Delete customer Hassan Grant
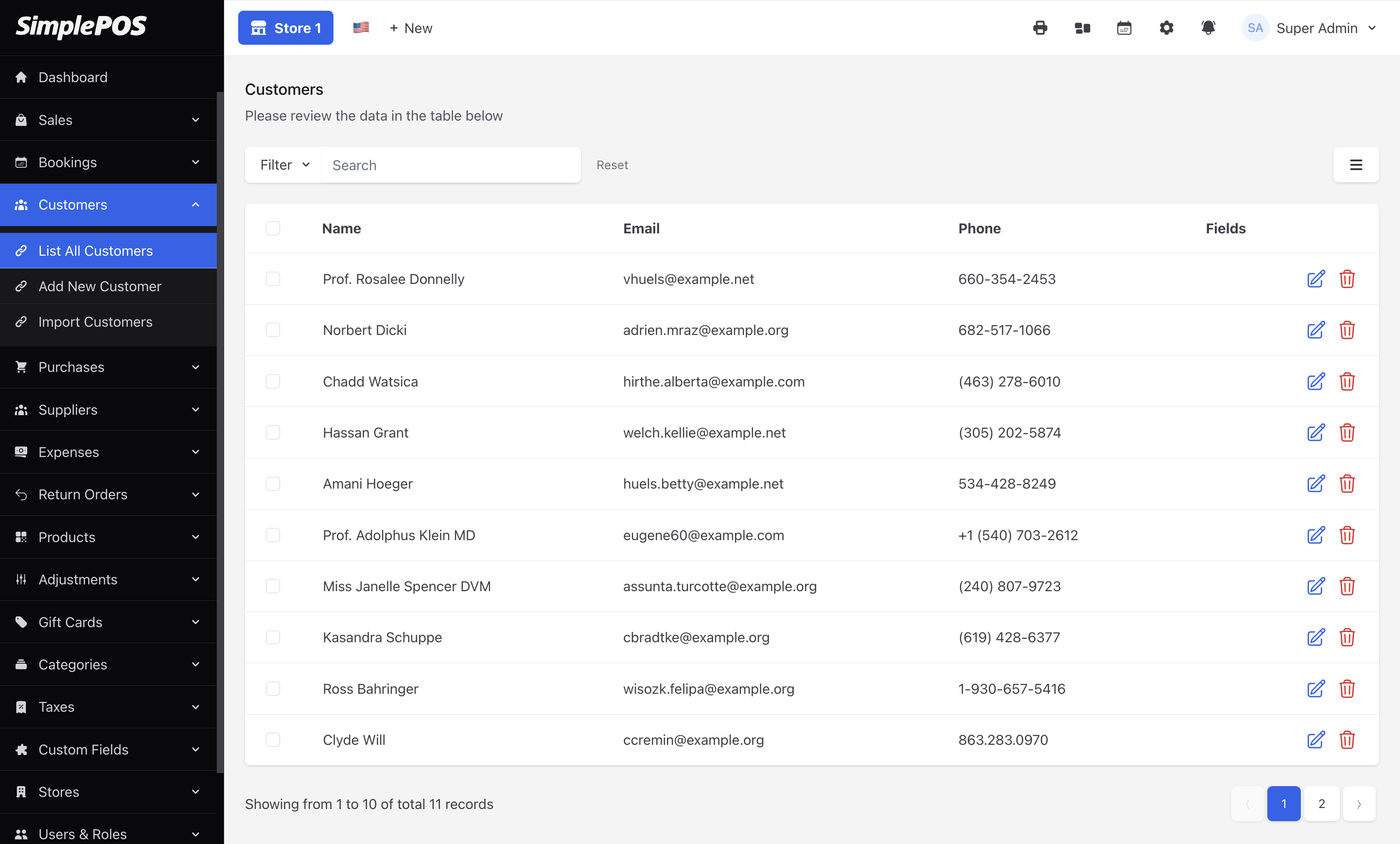1400x844 pixels. point(1347,433)
